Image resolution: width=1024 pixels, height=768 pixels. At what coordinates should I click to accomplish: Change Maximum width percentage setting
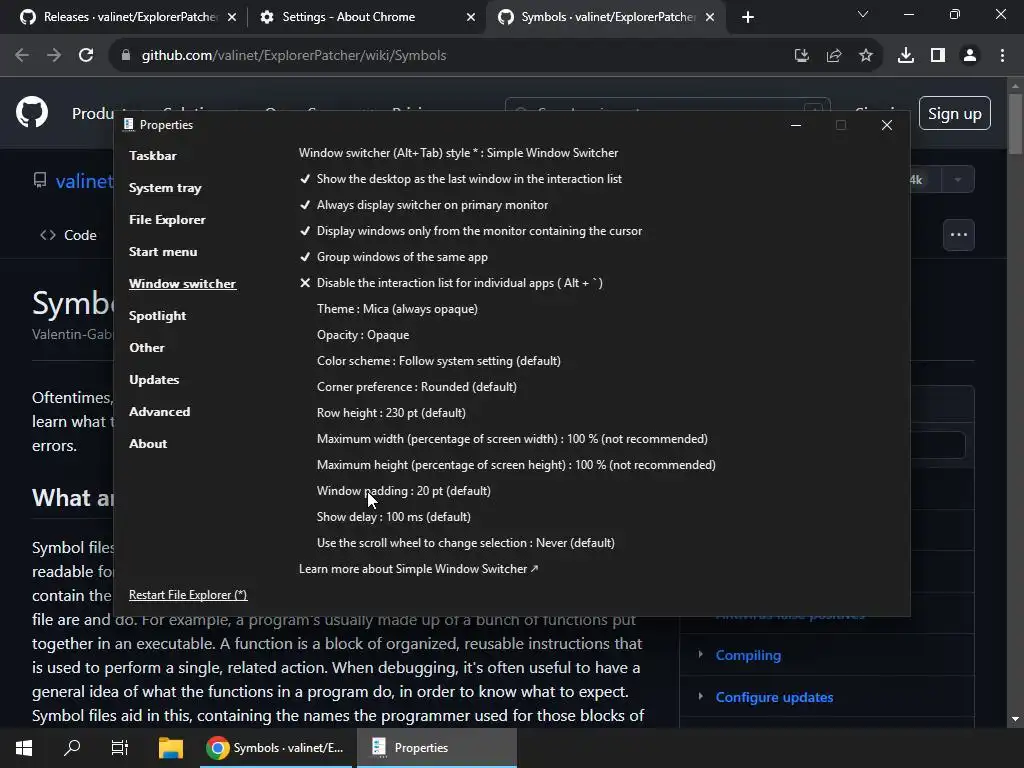[x=512, y=439]
